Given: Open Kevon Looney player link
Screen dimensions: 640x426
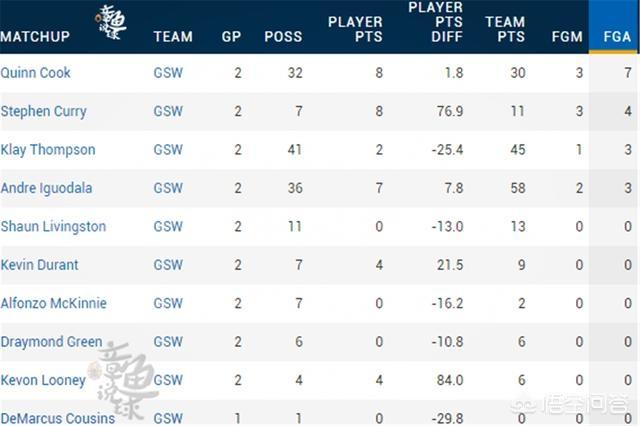Looking at the screenshot, I should click(x=43, y=380).
